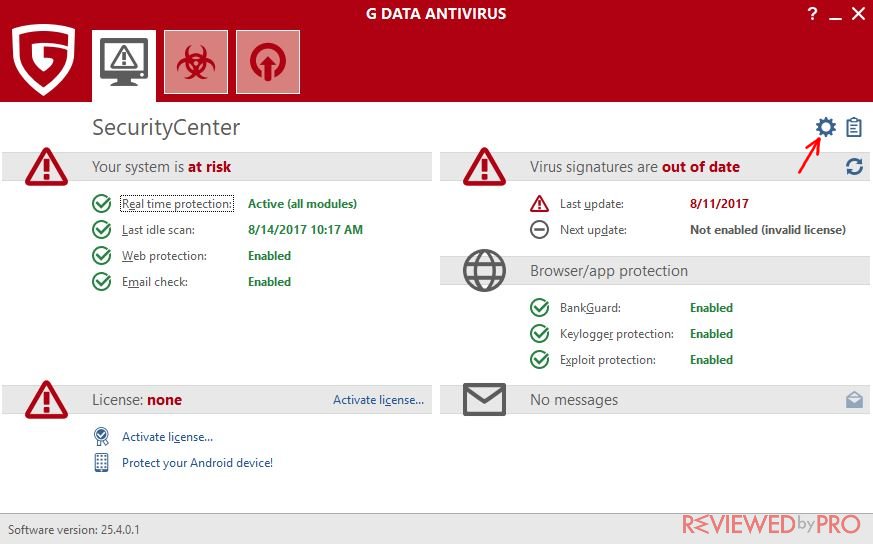Open Protect your Android device link
The width and height of the screenshot is (873, 544).
(198, 463)
